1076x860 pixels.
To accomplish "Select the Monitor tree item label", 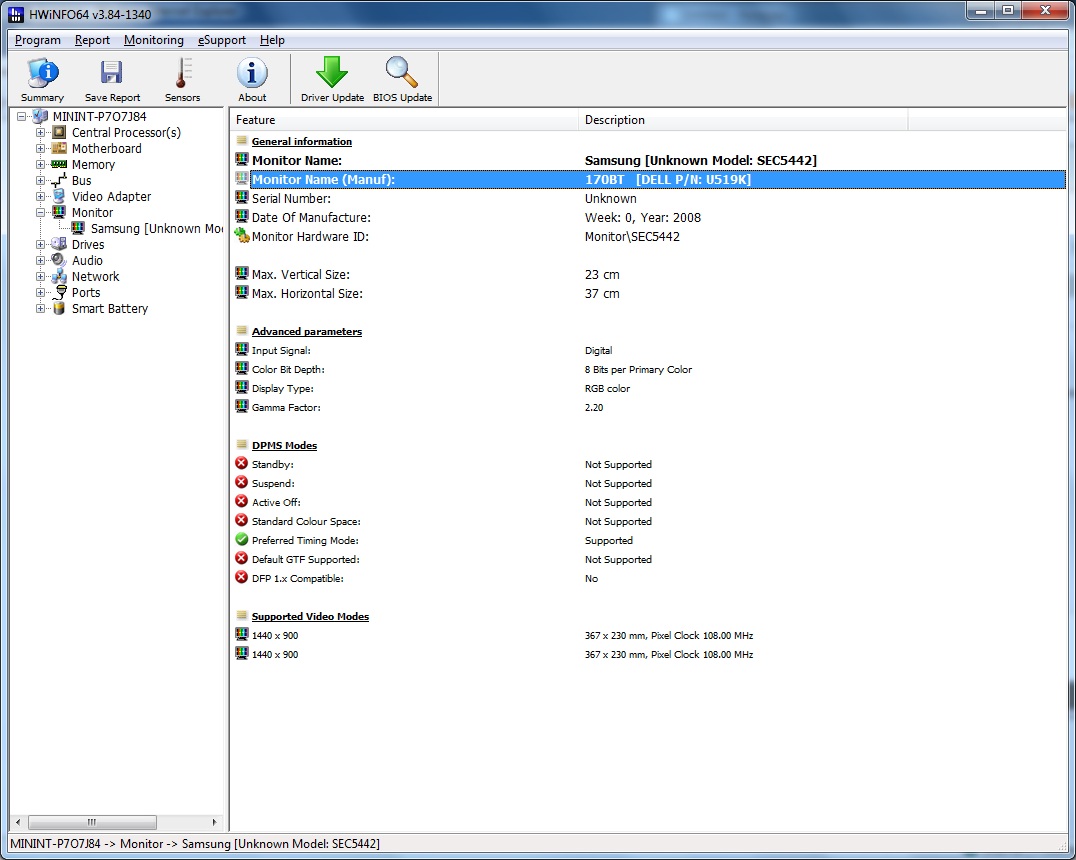I will (93, 213).
